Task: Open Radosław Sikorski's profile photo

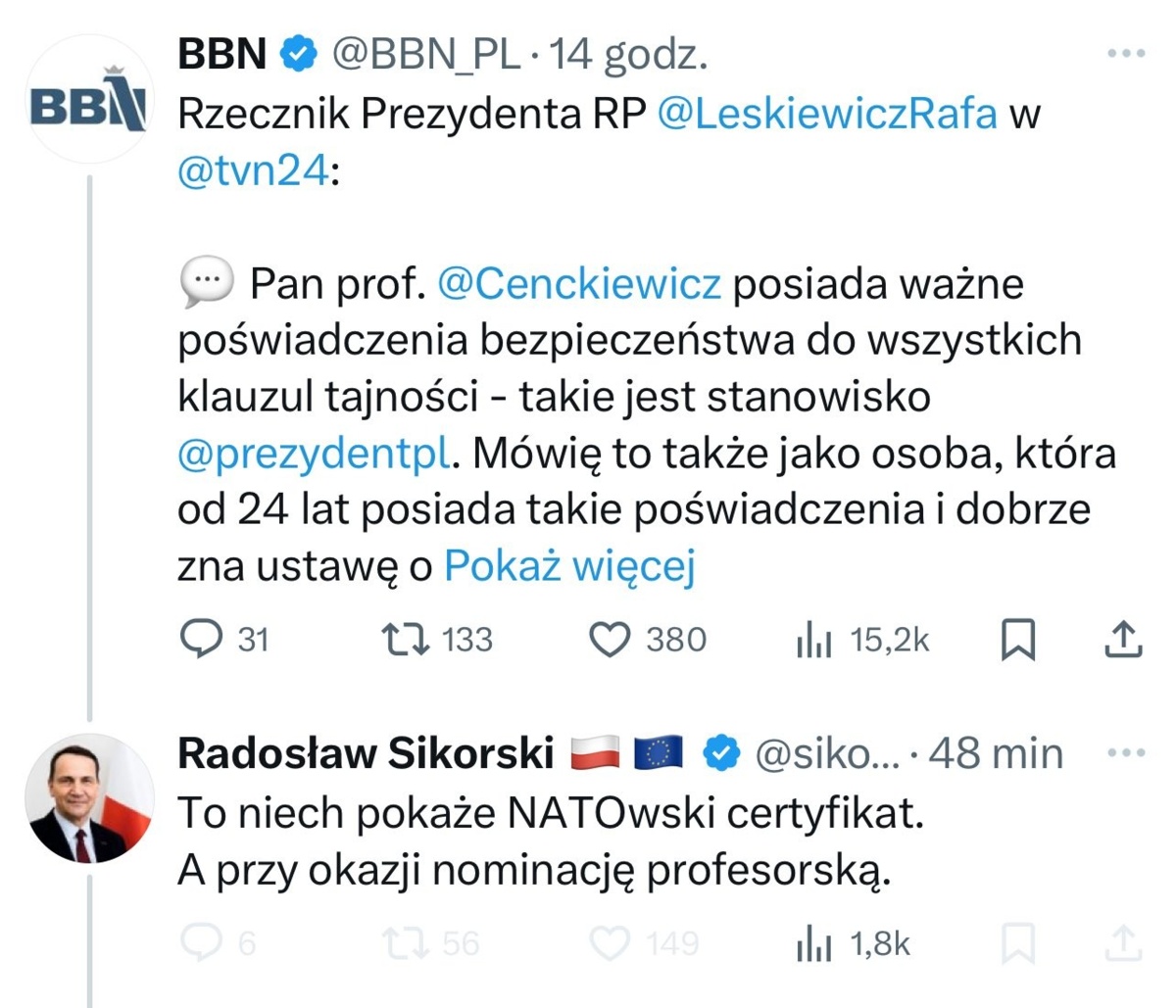Action: [x=89, y=798]
